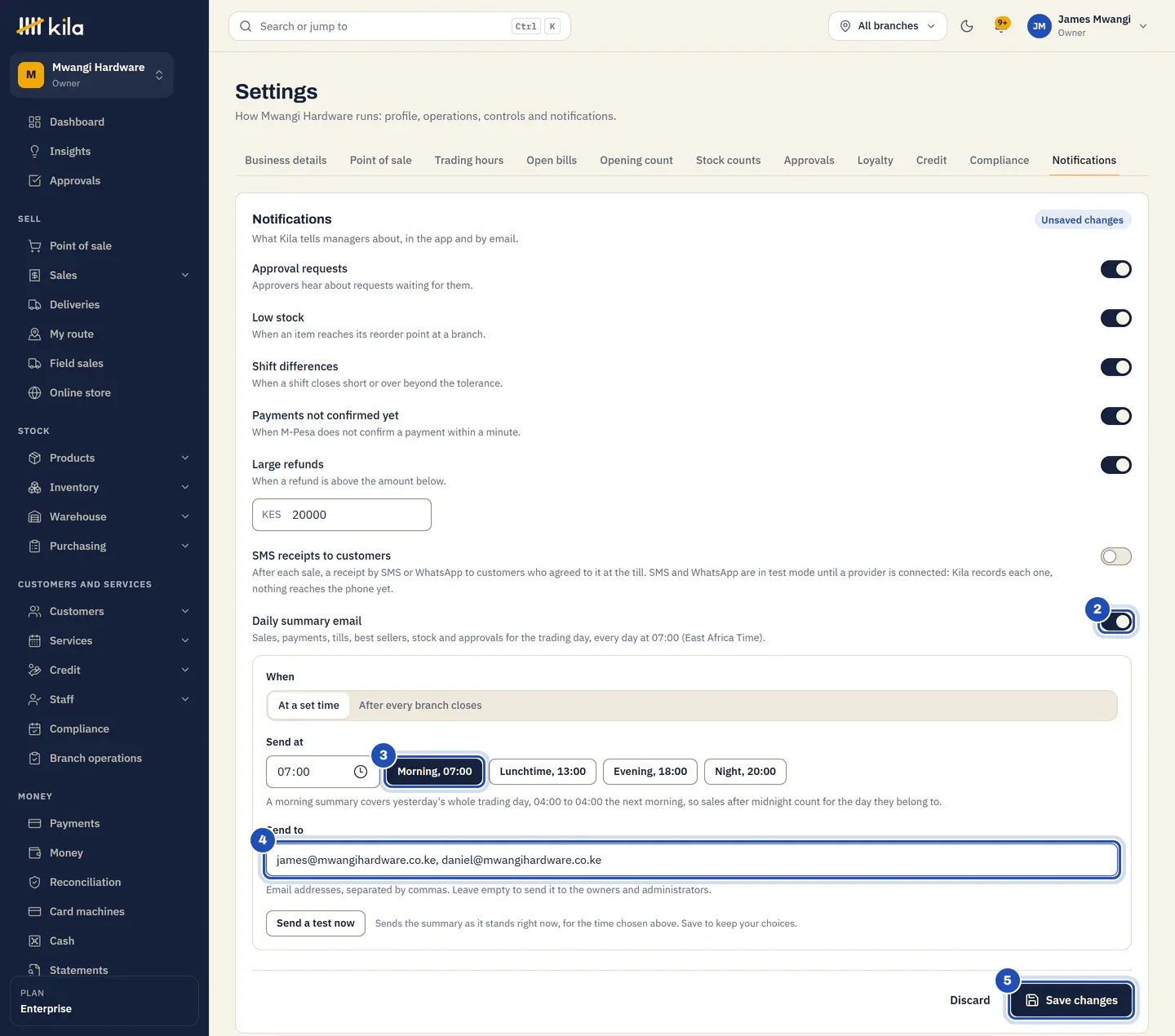The width and height of the screenshot is (1175, 1036).
Task: Open the notifications bell with 9+ badge
Action: click(x=1002, y=25)
